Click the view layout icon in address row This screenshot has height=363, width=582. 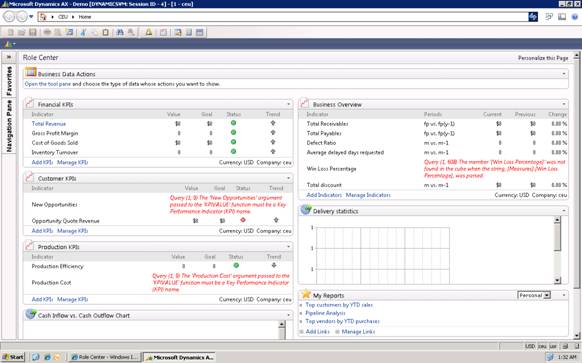(x=562, y=17)
